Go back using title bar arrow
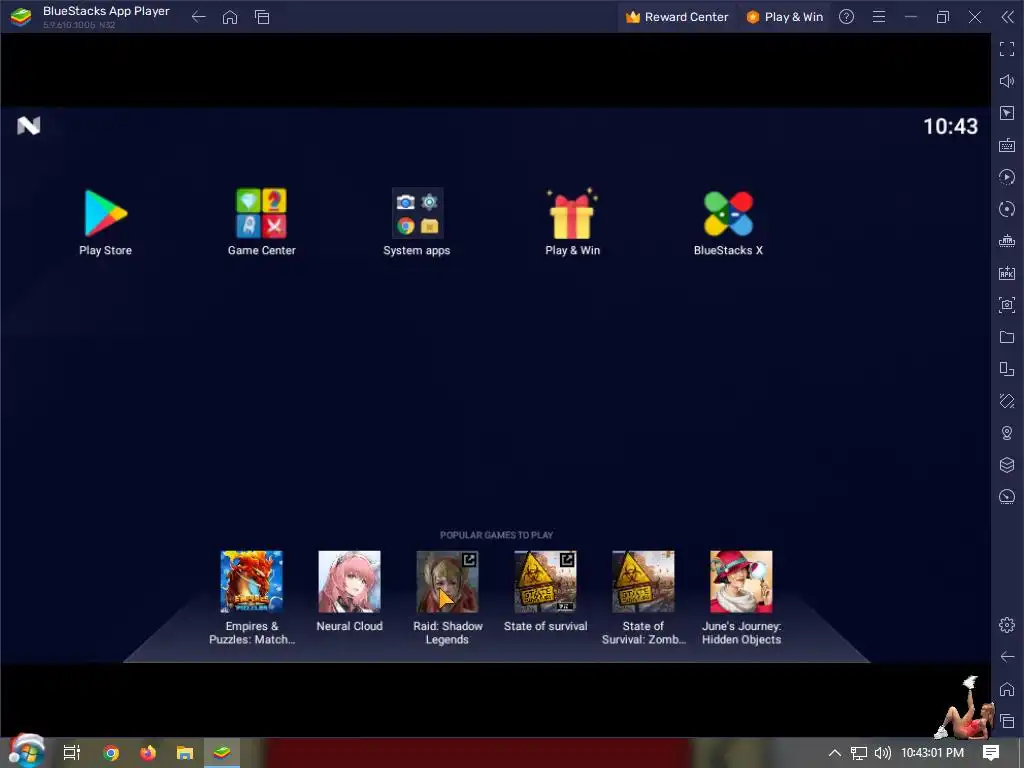Image resolution: width=1024 pixels, height=768 pixels. click(x=199, y=17)
